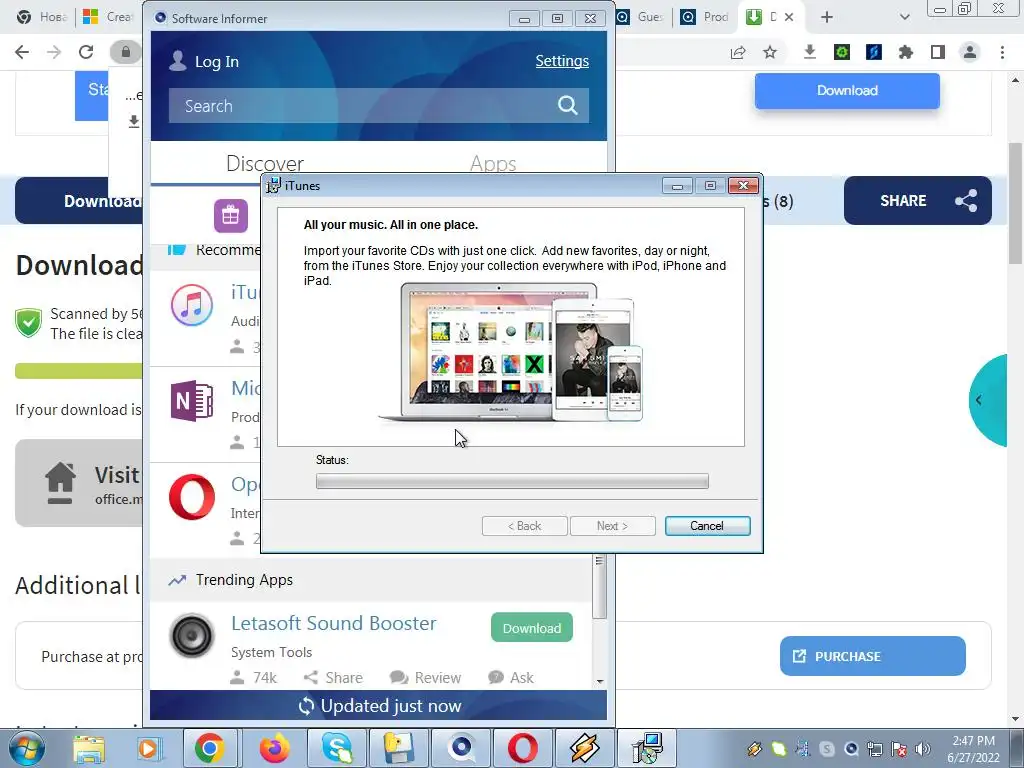Open the Settings link in Software Informer
The height and width of the screenshot is (768, 1024).
[562, 61]
